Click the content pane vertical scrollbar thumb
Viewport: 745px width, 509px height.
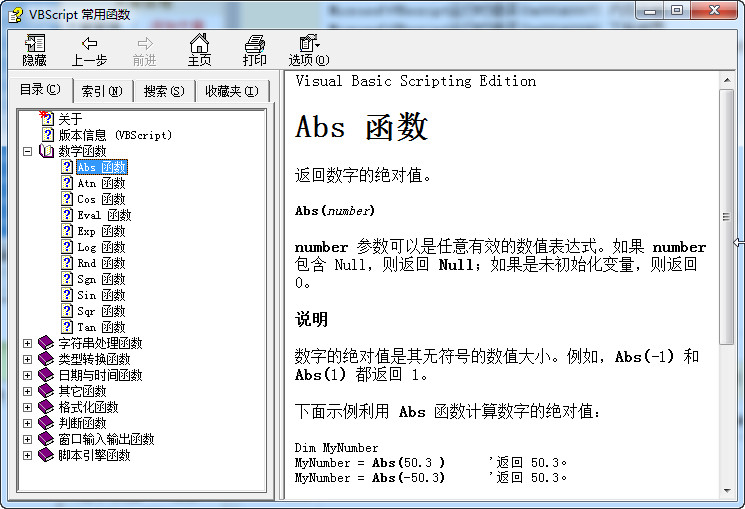click(x=726, y=216)
